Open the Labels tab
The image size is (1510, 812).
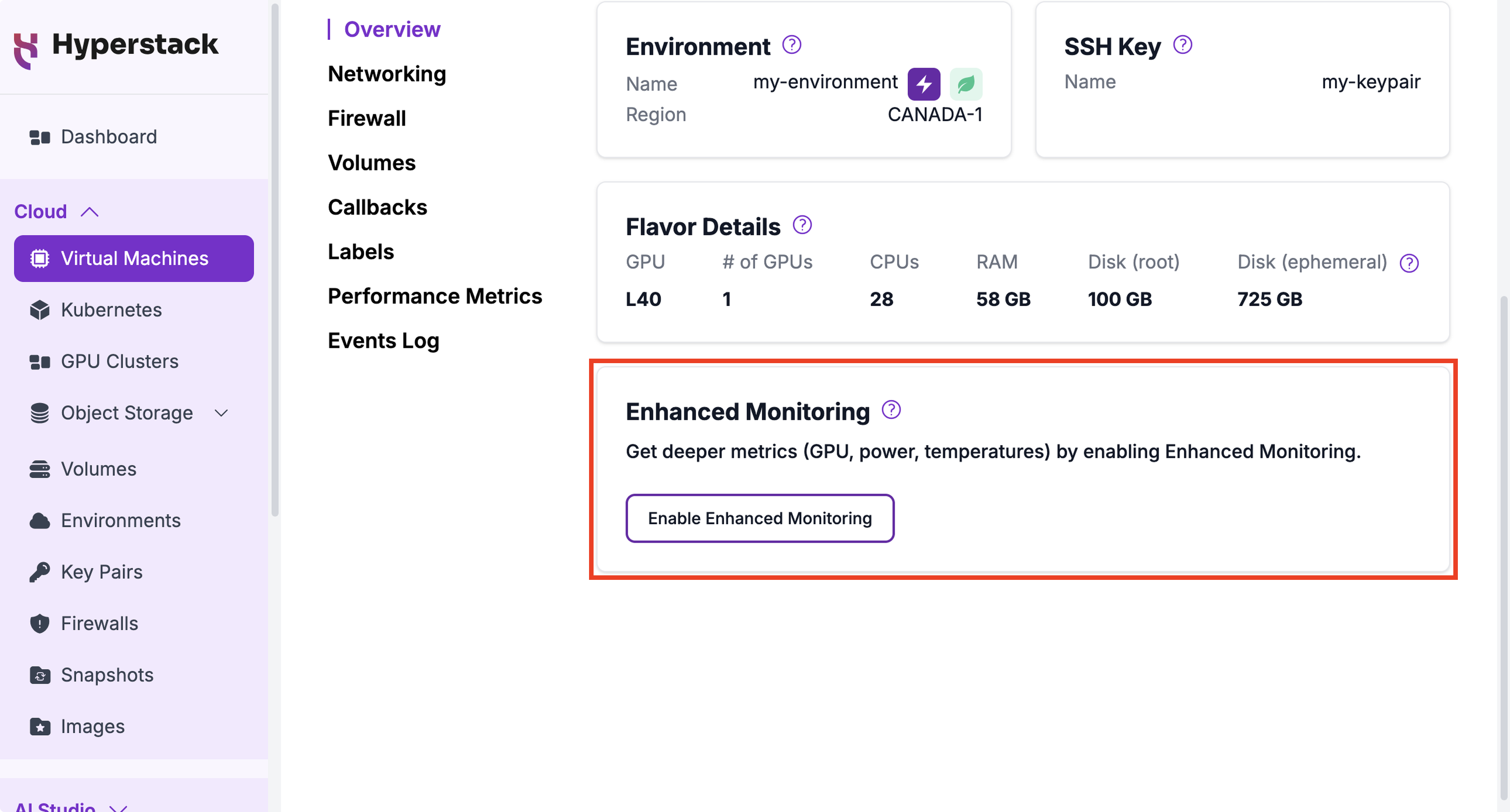click(x=360, y=252)
